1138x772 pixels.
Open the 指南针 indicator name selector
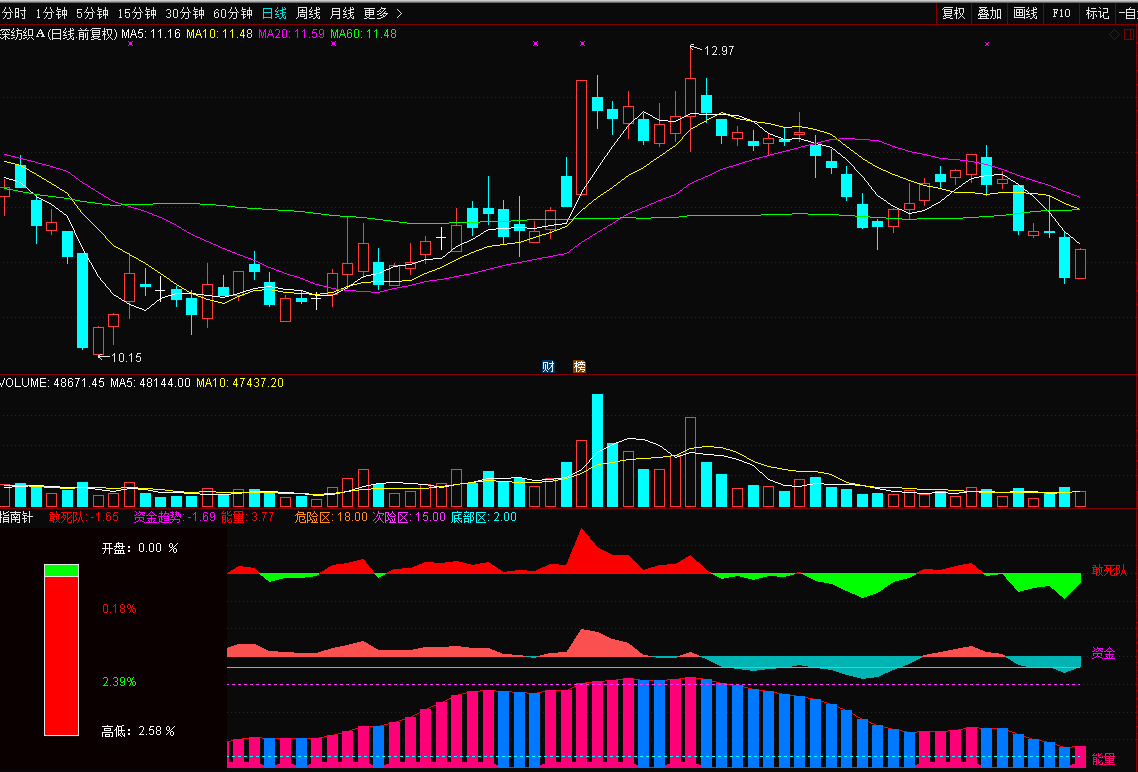16,517
